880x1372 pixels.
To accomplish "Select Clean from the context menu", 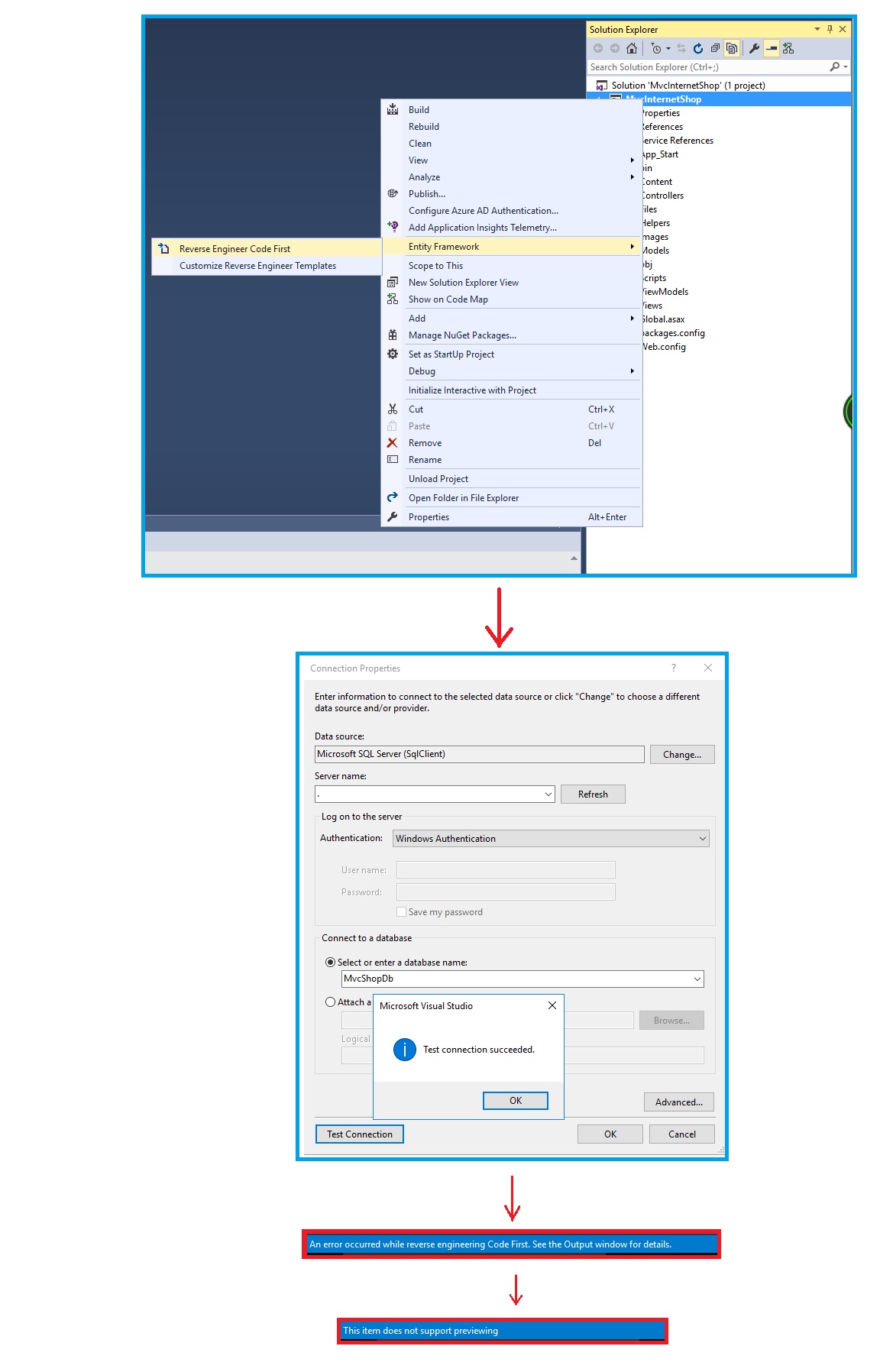I will 511,144.
